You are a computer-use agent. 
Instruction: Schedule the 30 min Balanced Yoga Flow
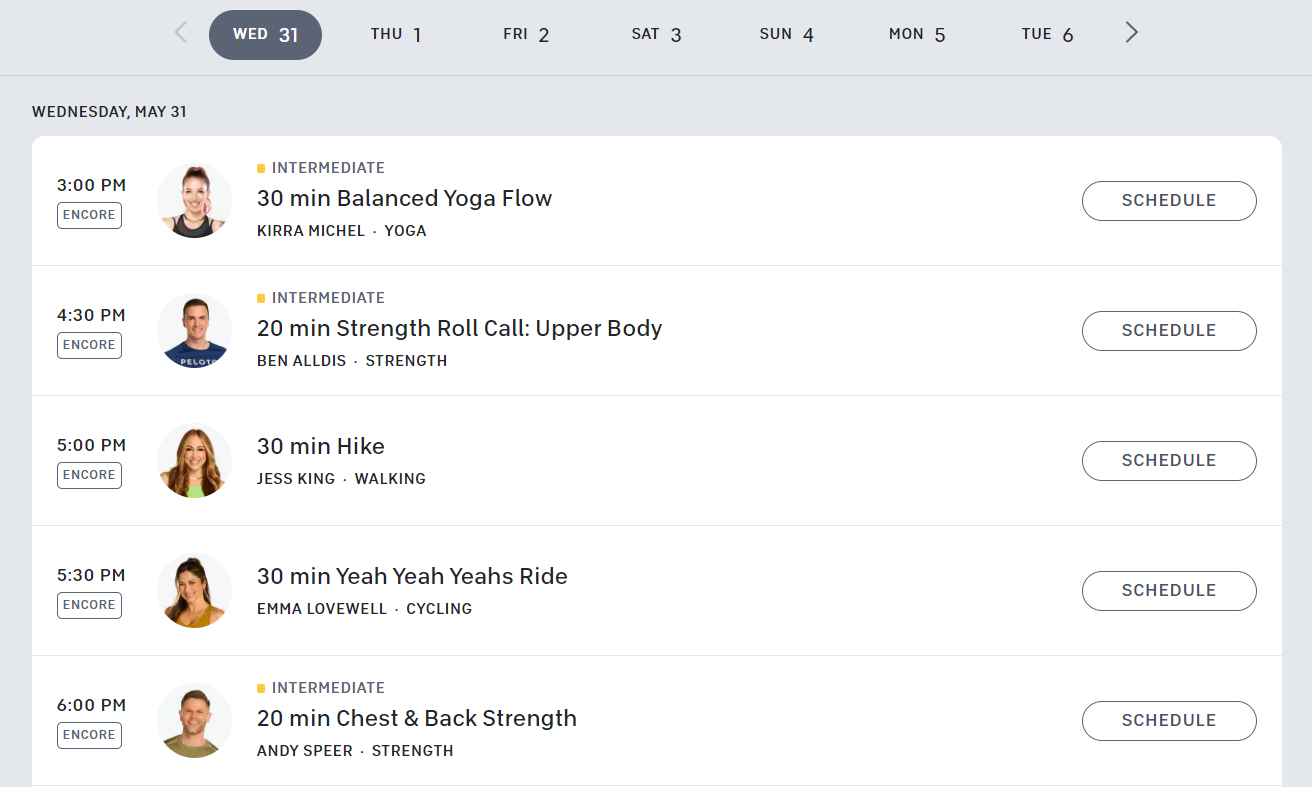[1169, 200]
